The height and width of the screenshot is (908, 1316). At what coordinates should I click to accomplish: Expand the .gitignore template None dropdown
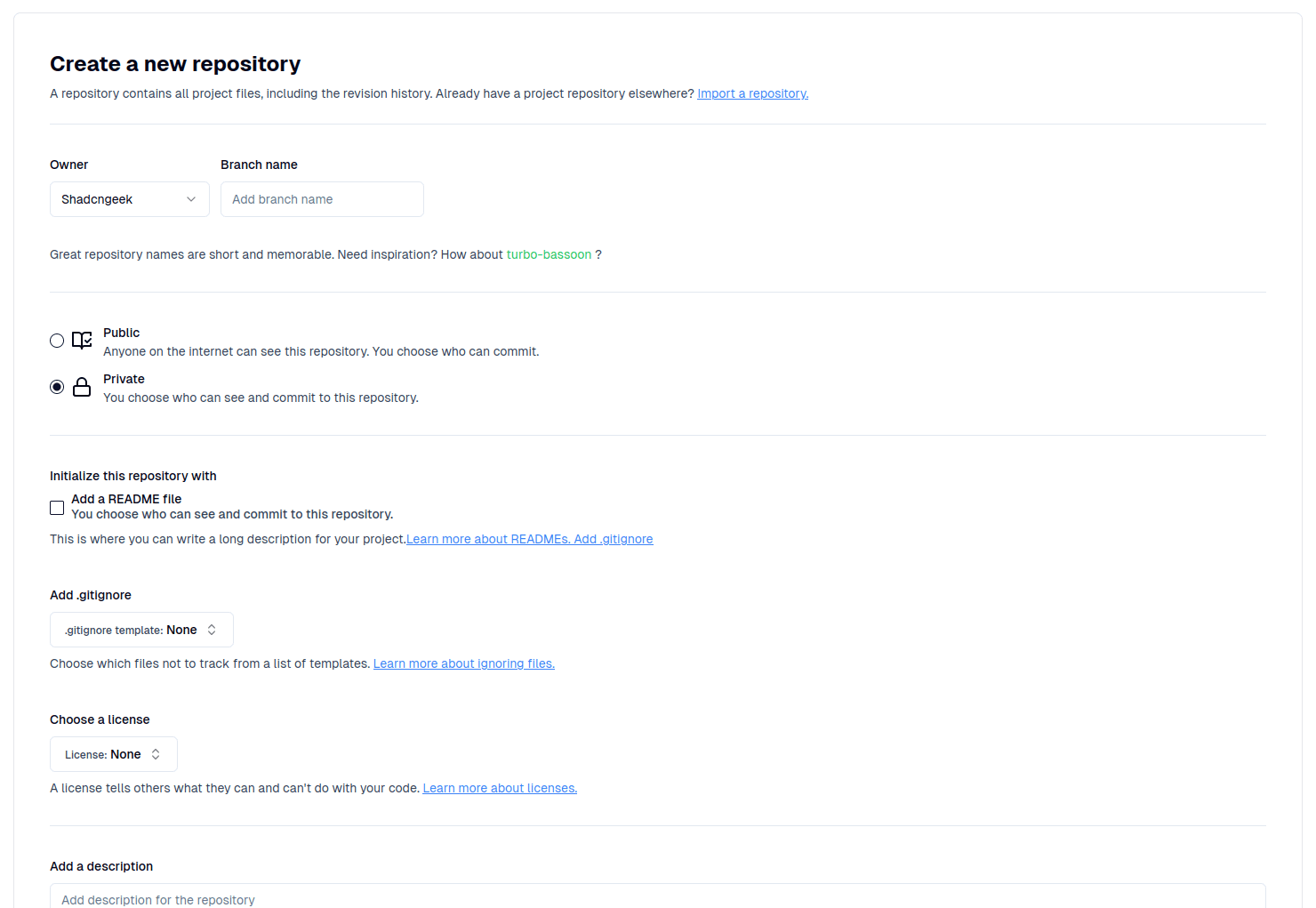141,630
